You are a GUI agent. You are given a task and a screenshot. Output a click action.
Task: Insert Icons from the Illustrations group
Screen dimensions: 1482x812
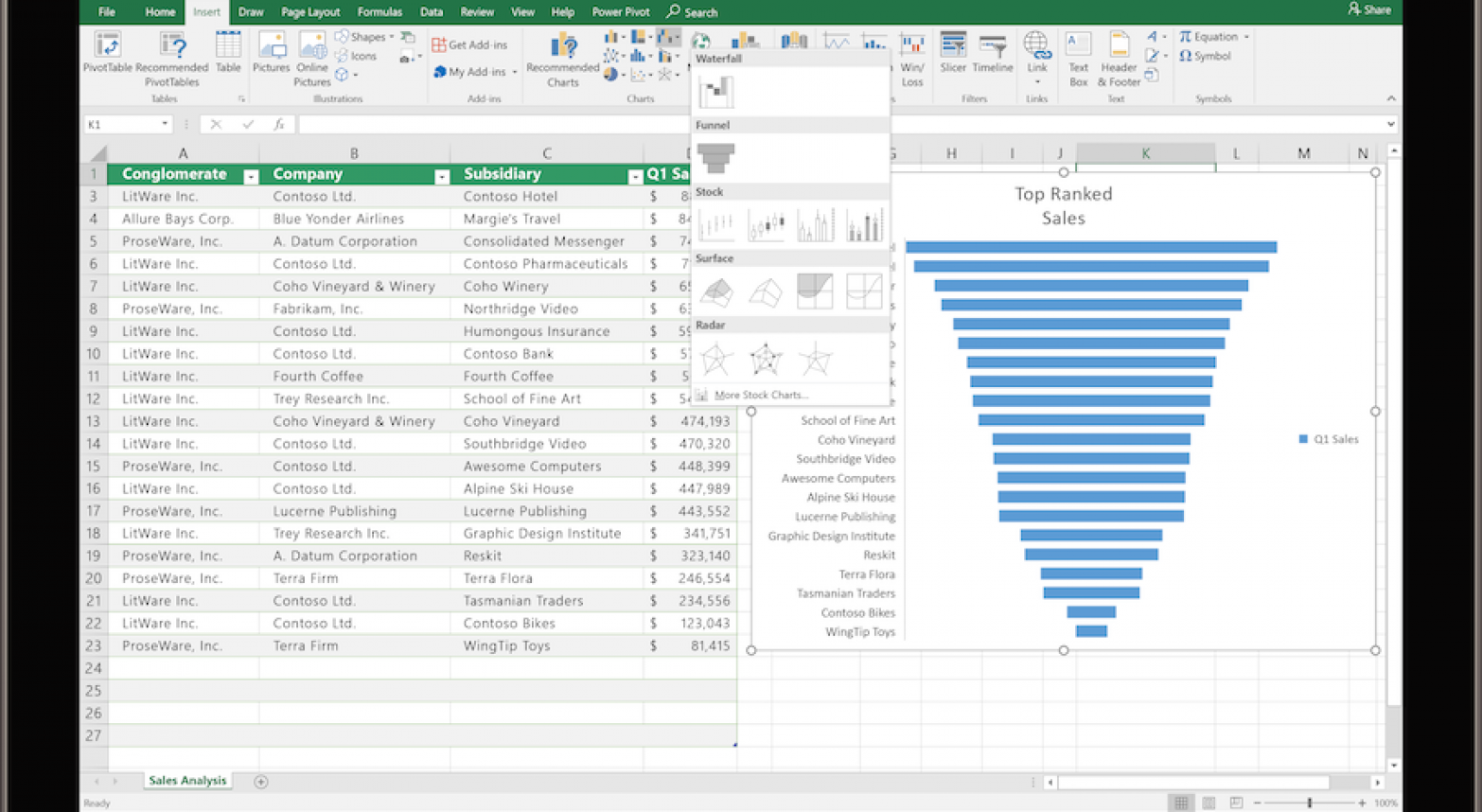(x=356, y=56)
